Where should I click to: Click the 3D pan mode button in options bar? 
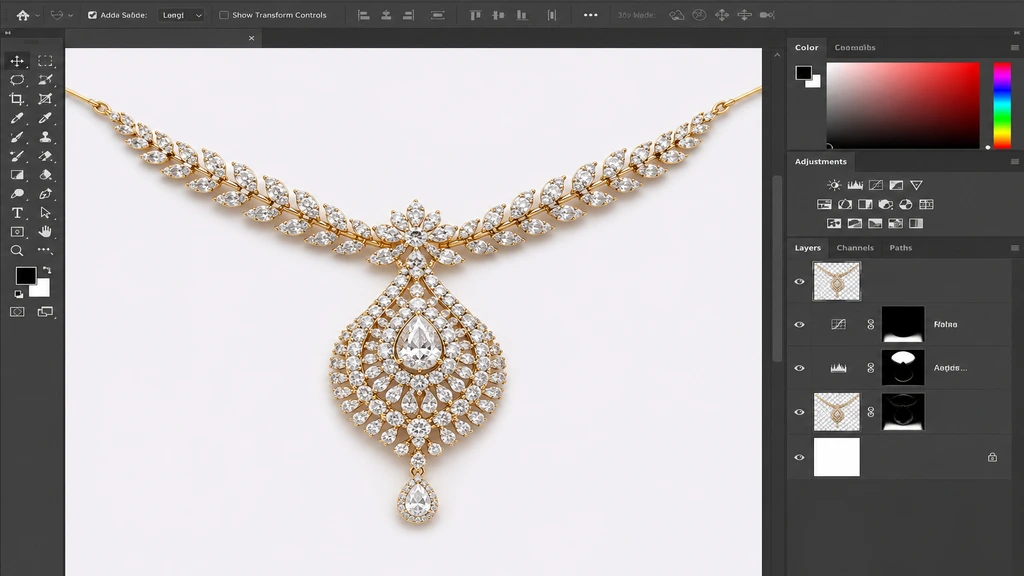point(722,15)
